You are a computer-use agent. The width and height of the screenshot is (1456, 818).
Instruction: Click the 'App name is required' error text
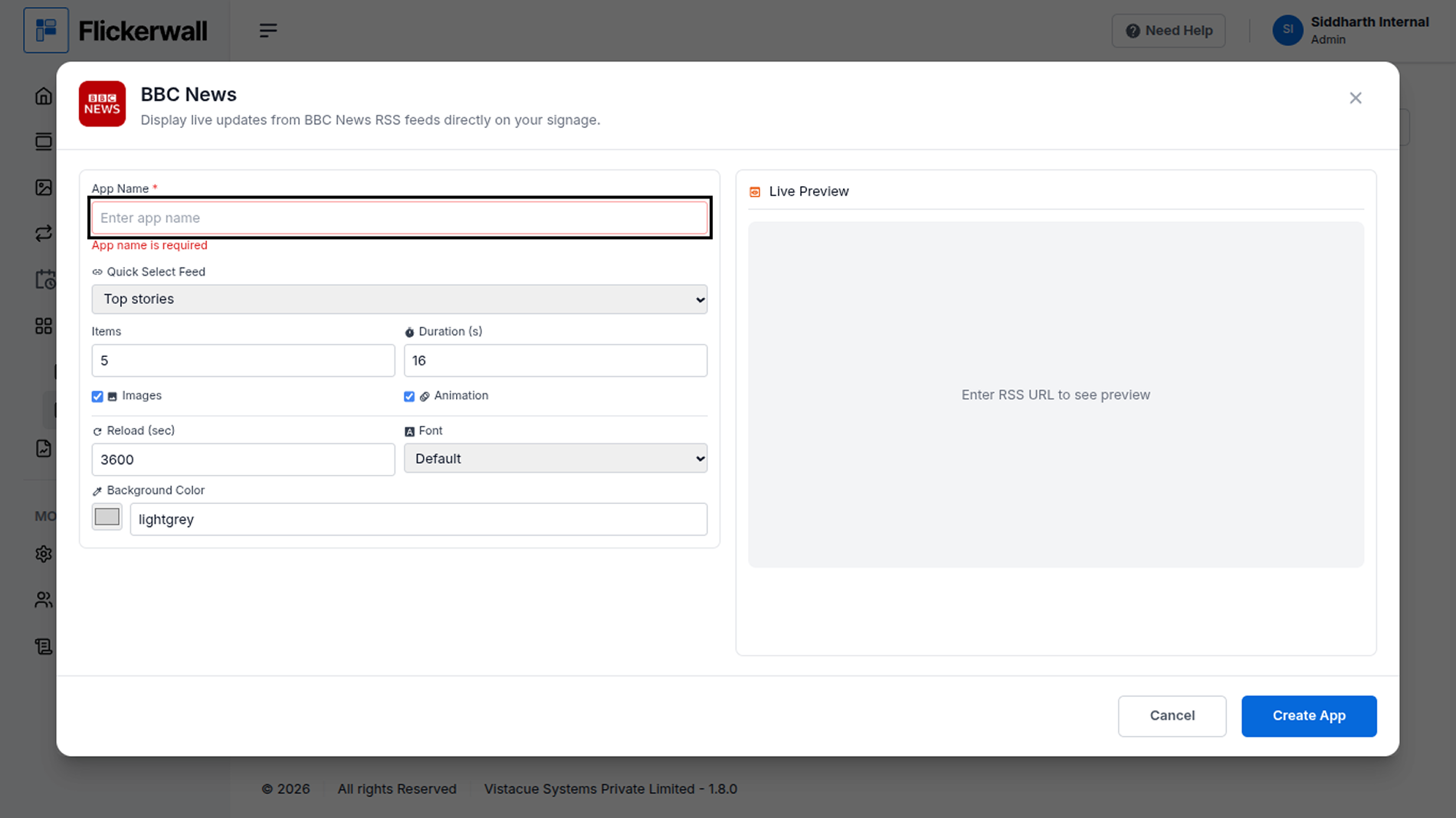pyautogui.click(x=149, y=245)
